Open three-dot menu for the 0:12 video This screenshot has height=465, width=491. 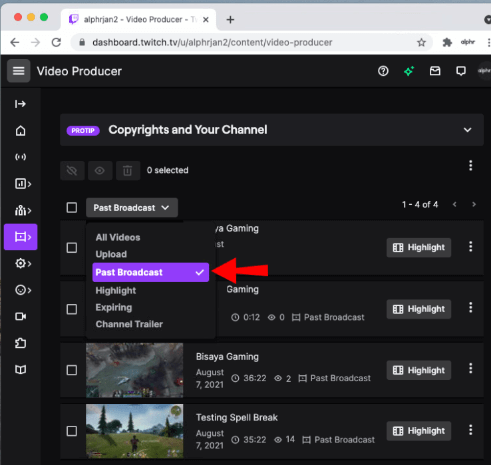pyautogui.click(x=470, y=307)
